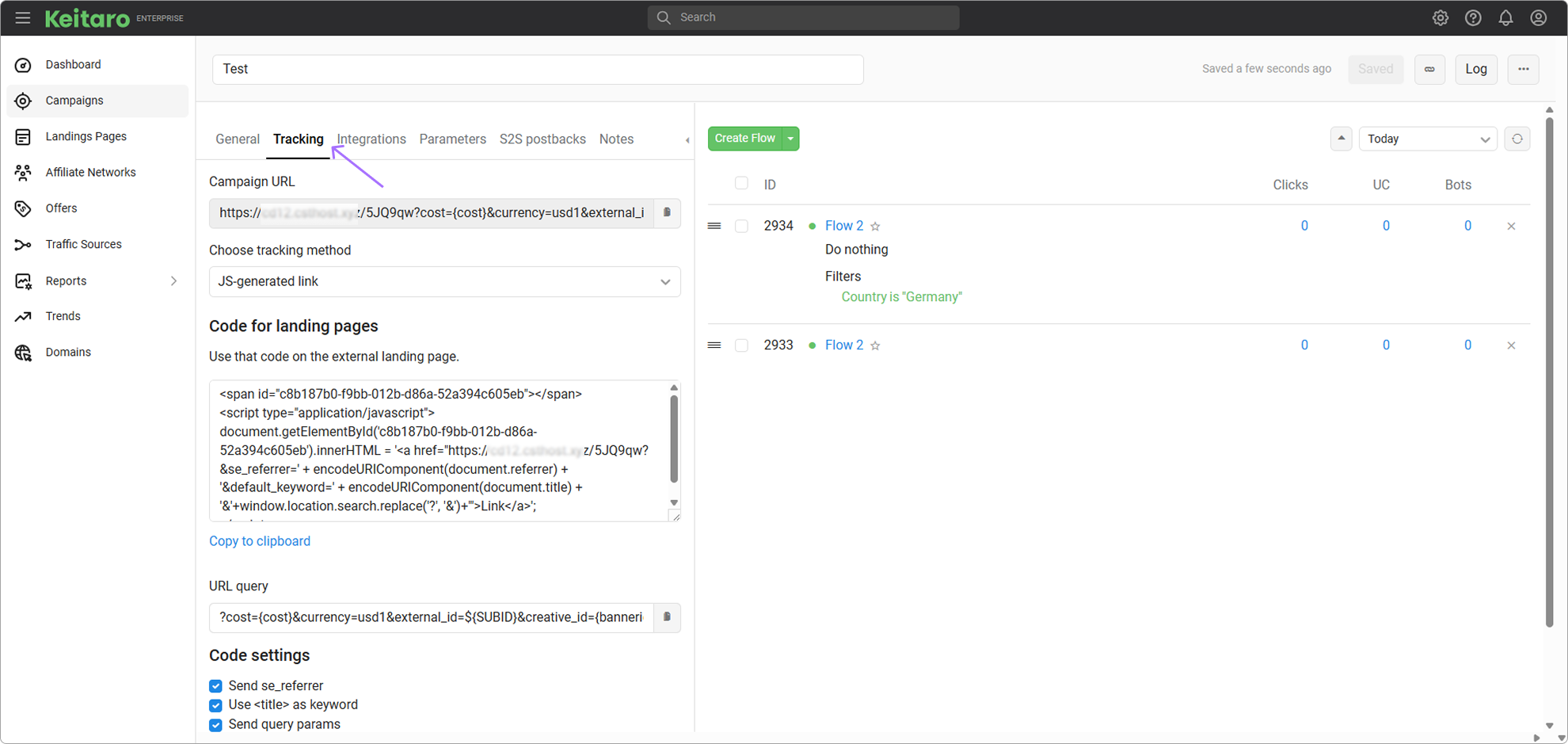Click the search magnifier icon
1568x744 pixels.
tap(664, 17)
